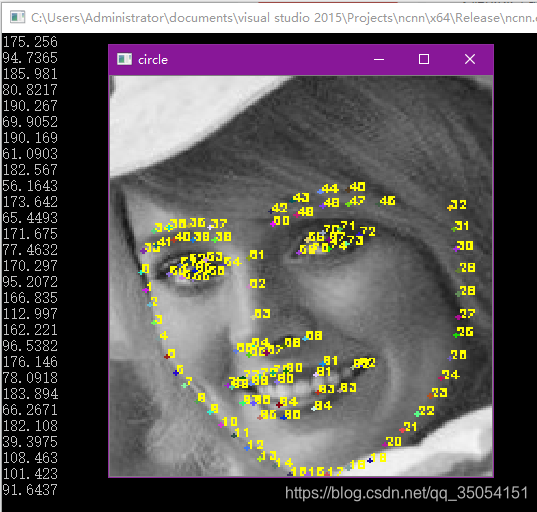The image size is (537, 512).
Task: Click the console value 94.7365
Action: click(x=30, y=58)
